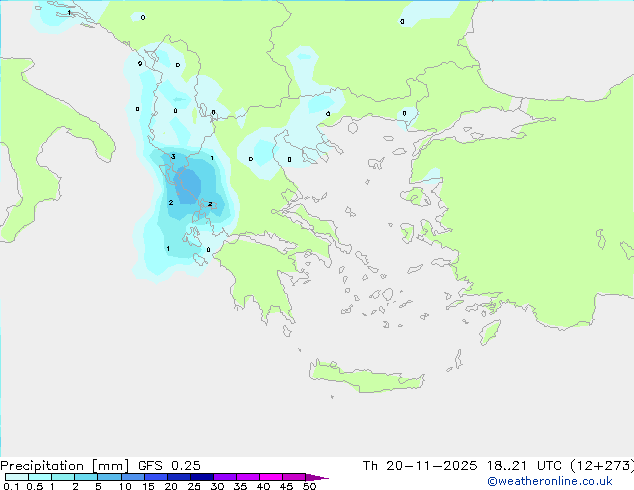The height and width of the screenshot is (490, 634).
Task: Click the '18..21 UTC' time range text
Action: pyautogui.click(x=524, y=466)
